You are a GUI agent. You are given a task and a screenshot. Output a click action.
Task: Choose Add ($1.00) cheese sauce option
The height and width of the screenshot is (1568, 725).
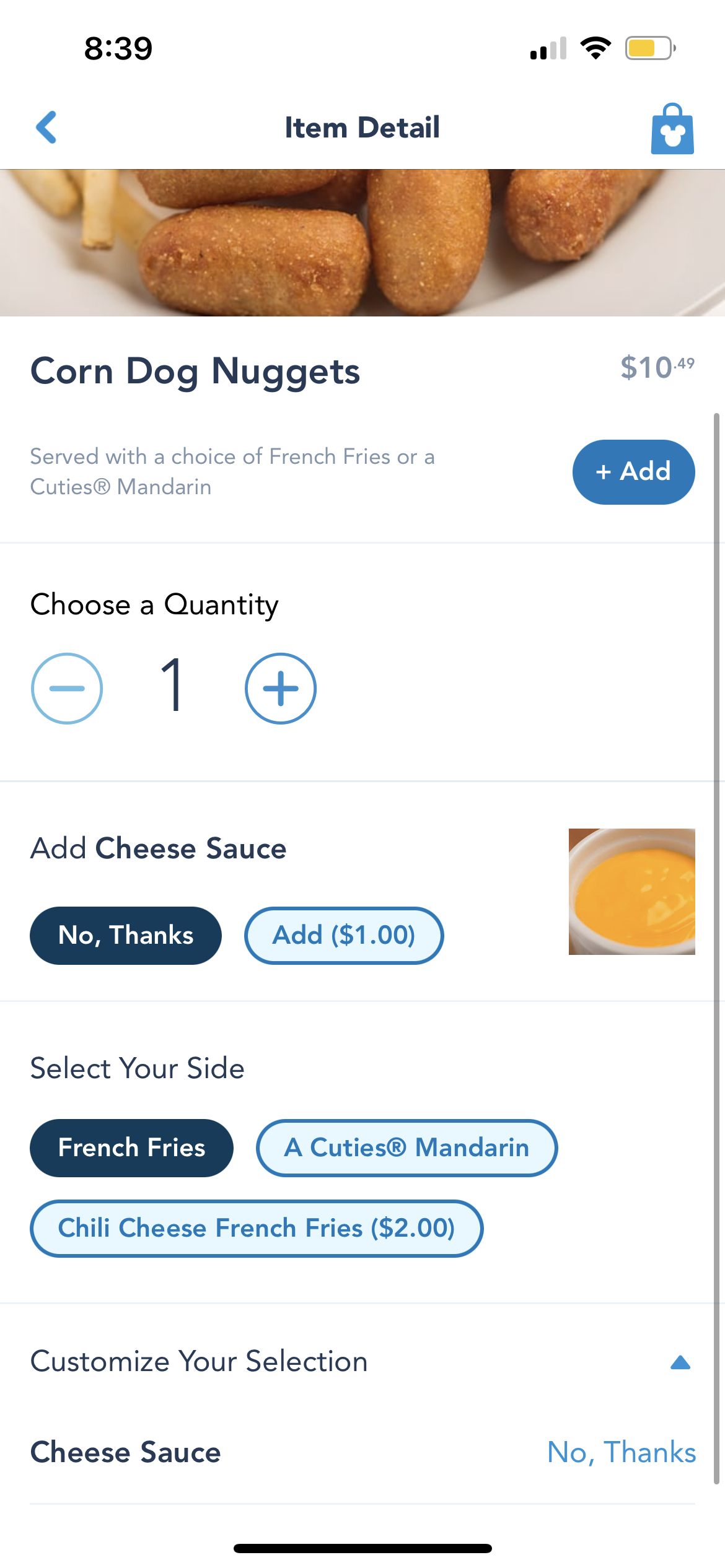click(x=344, y=935)
